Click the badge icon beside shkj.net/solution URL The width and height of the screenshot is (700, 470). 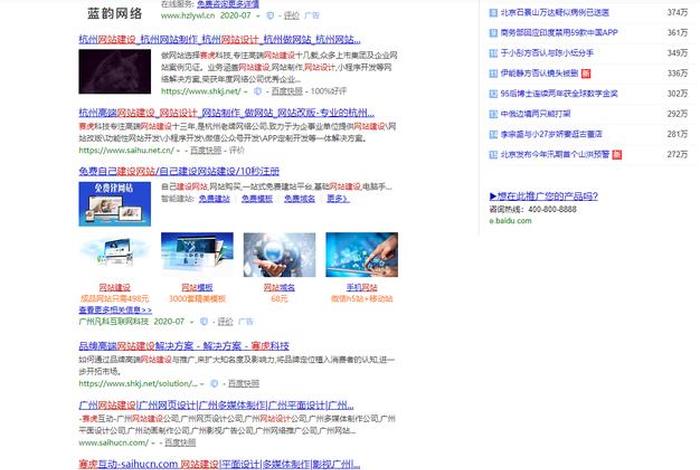point(214,383)
